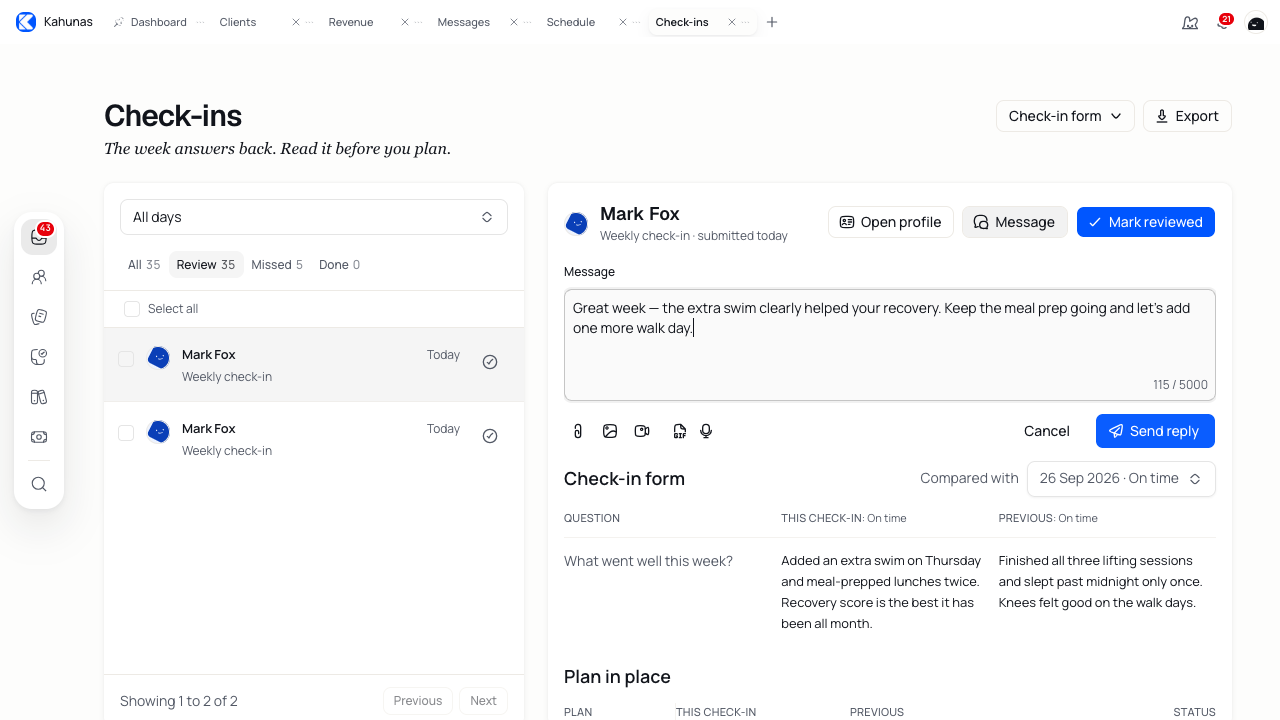Record a video with the camera icon

point(642,431)
